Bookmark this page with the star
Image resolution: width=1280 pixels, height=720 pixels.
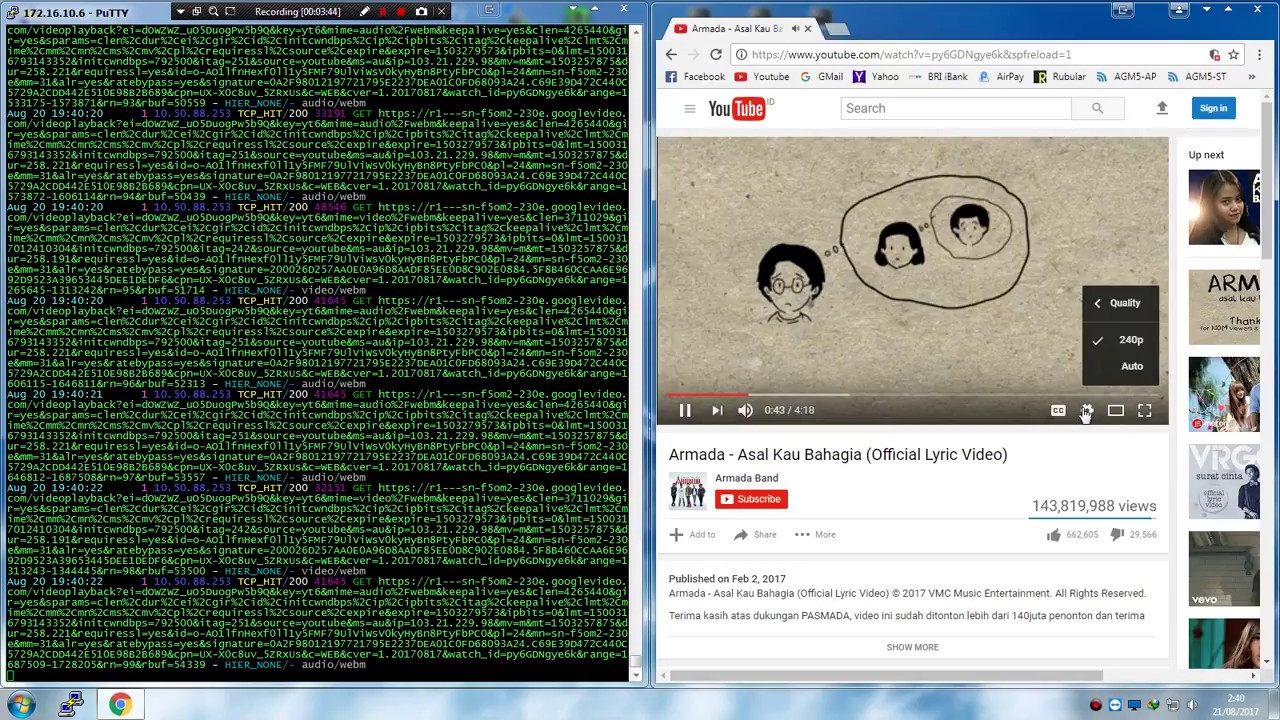point(1233,55)
